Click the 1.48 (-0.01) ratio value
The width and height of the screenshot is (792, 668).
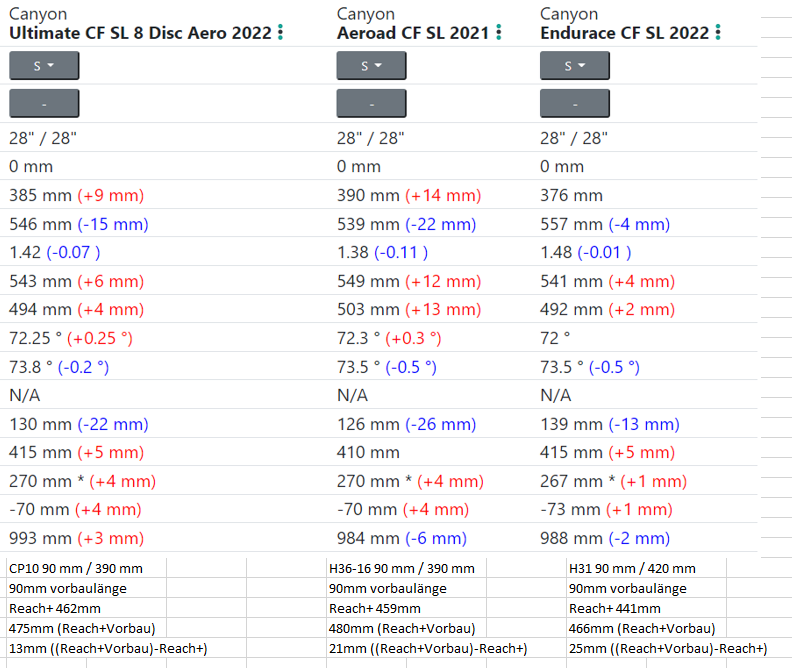click(x=586, y=252)
